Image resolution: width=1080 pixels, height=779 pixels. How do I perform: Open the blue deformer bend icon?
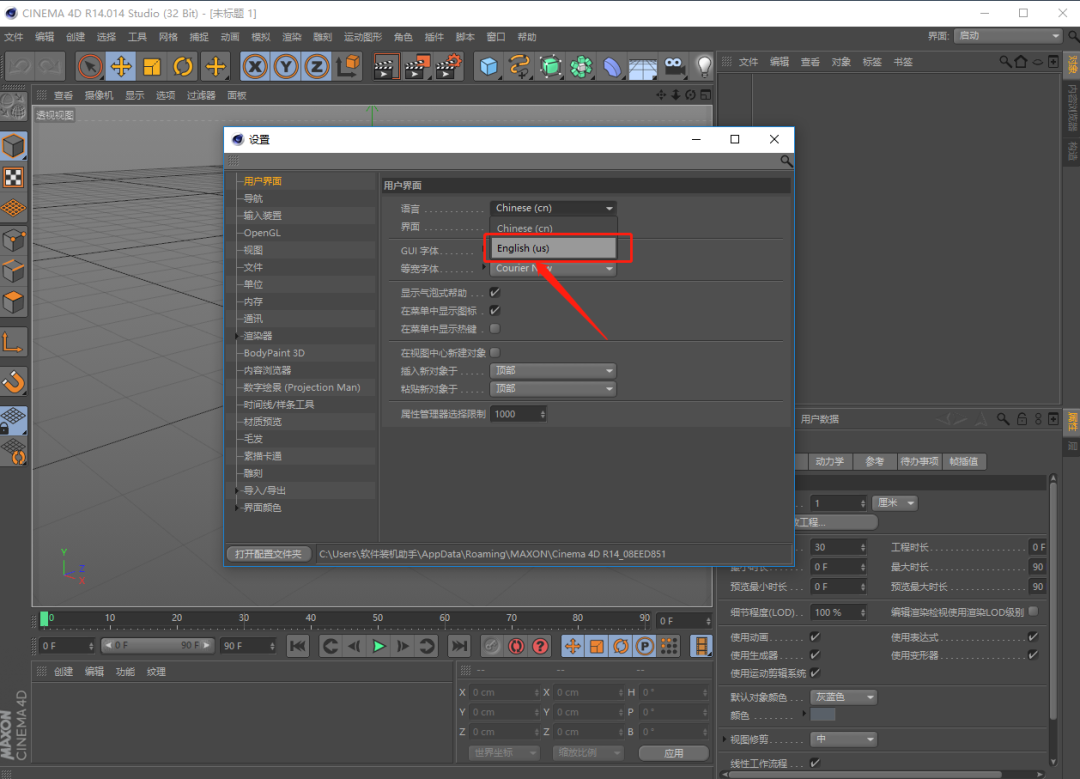(612, 67)
